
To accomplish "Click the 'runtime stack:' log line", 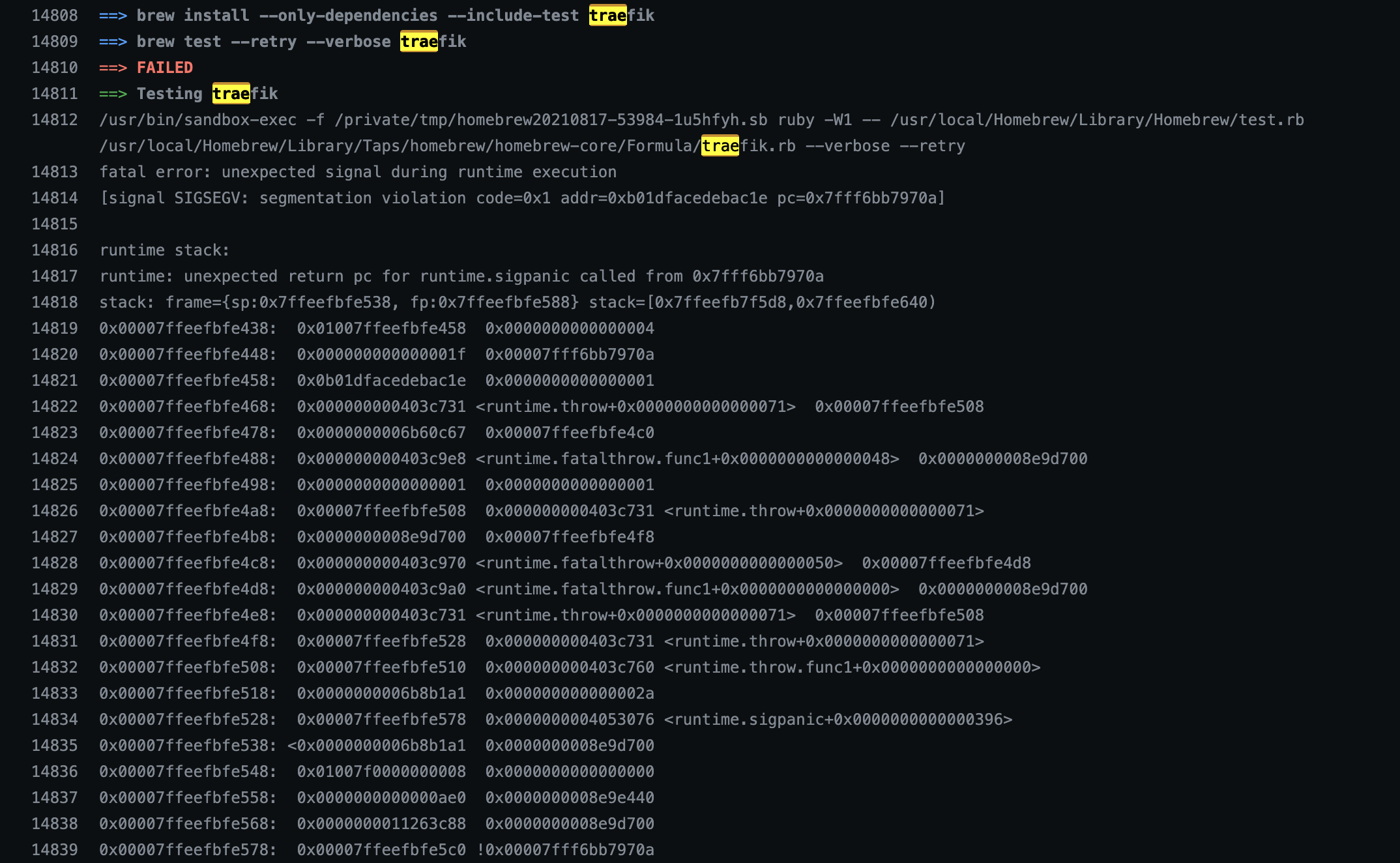I will (x=164, y=250).
